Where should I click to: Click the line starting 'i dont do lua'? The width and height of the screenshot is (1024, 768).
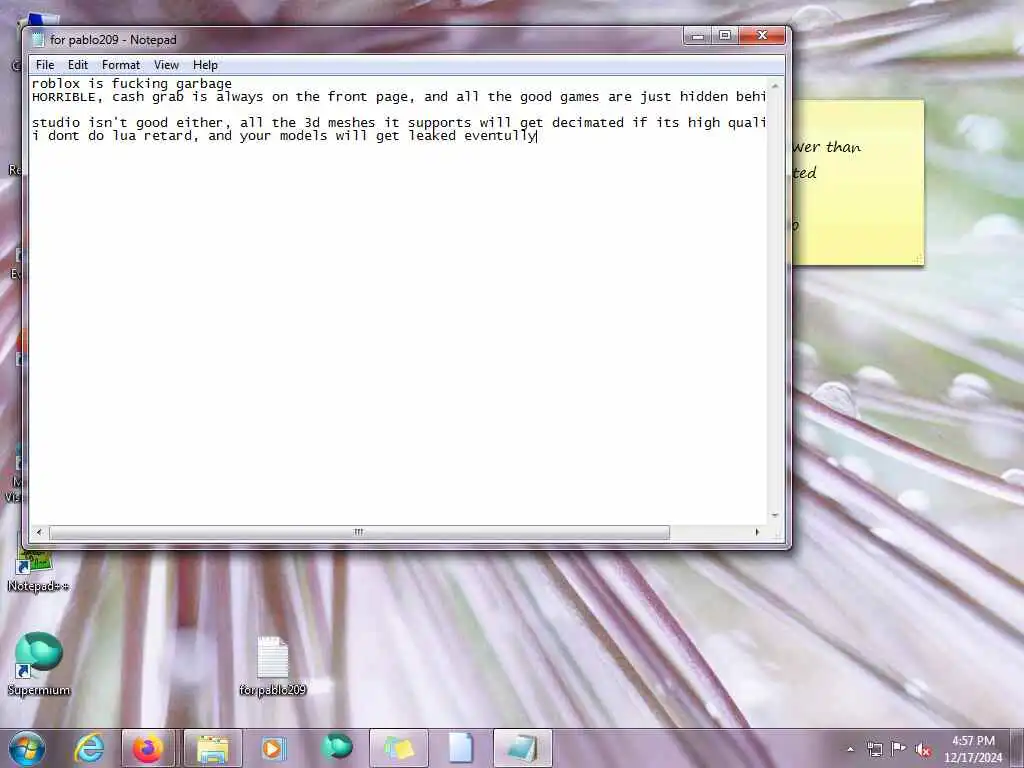coord(284,136)
